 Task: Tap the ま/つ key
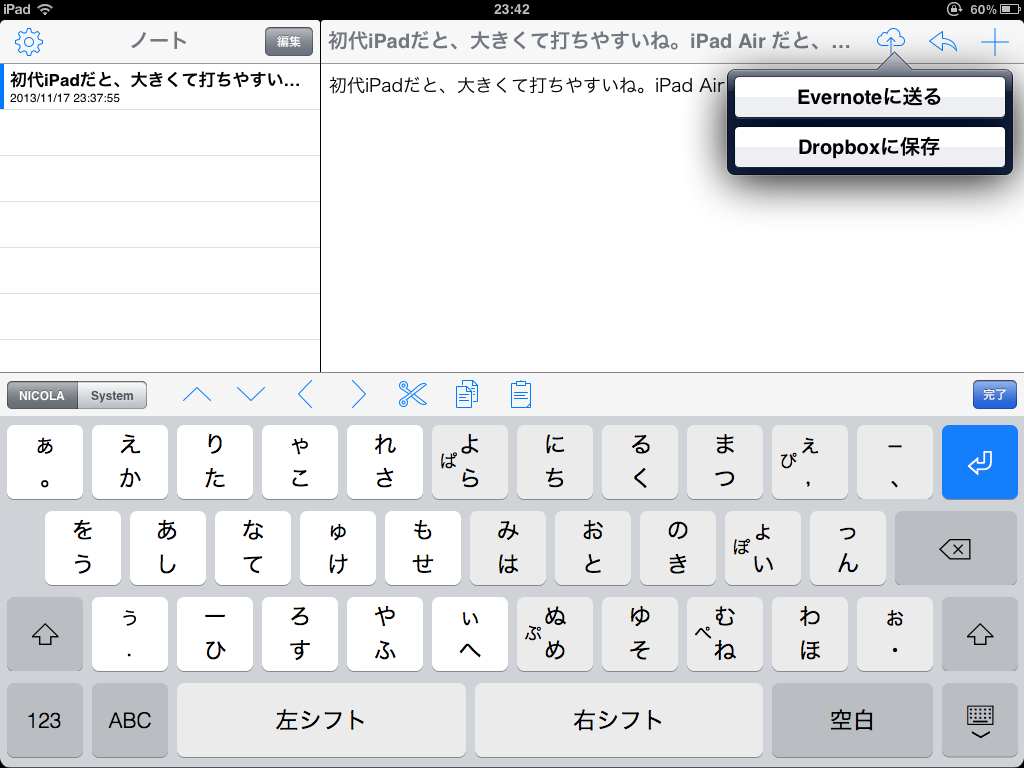coord(725,462)
